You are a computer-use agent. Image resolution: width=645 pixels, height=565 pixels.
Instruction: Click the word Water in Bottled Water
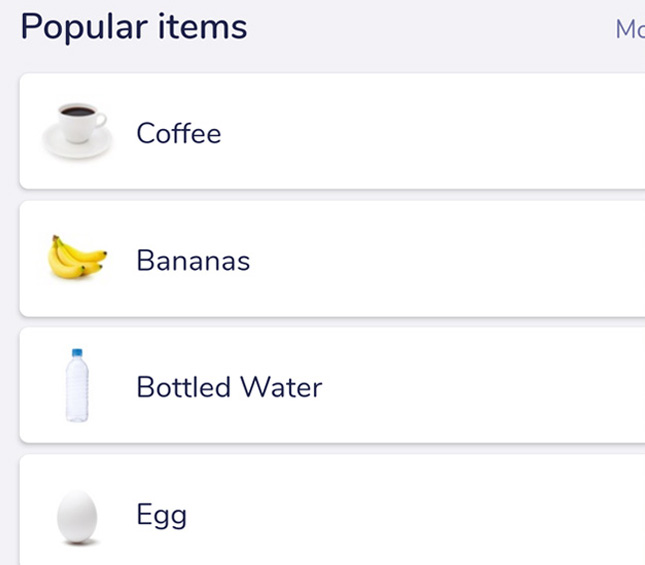(281, 387)
